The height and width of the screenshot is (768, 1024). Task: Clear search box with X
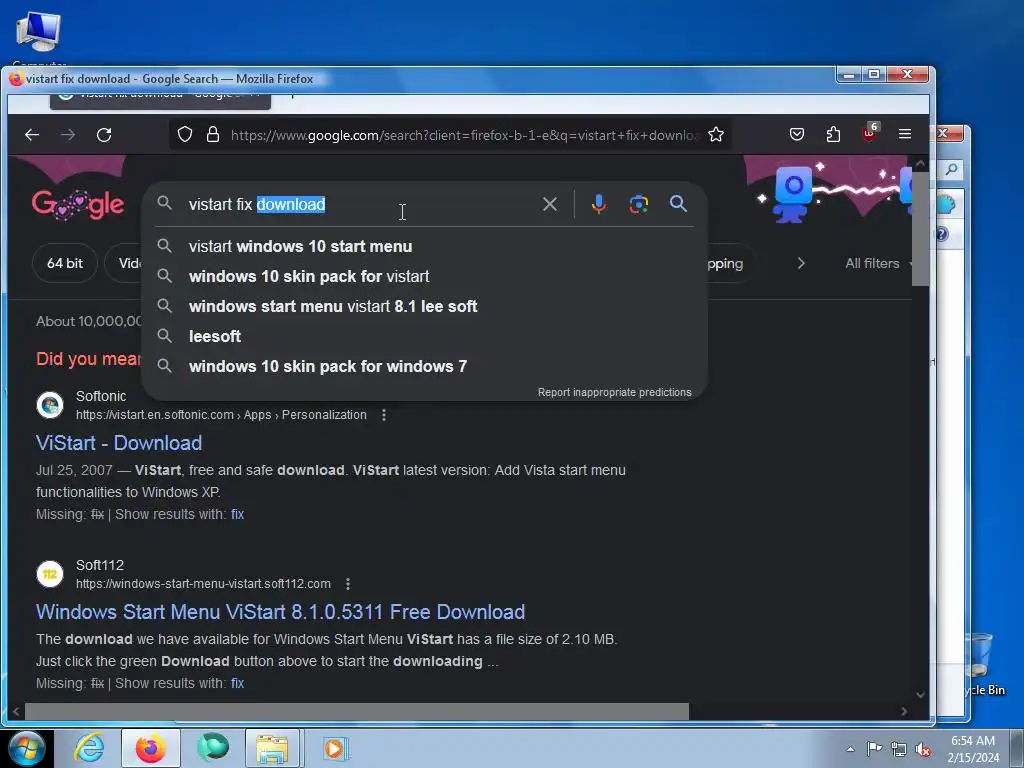tap(550, 204)
